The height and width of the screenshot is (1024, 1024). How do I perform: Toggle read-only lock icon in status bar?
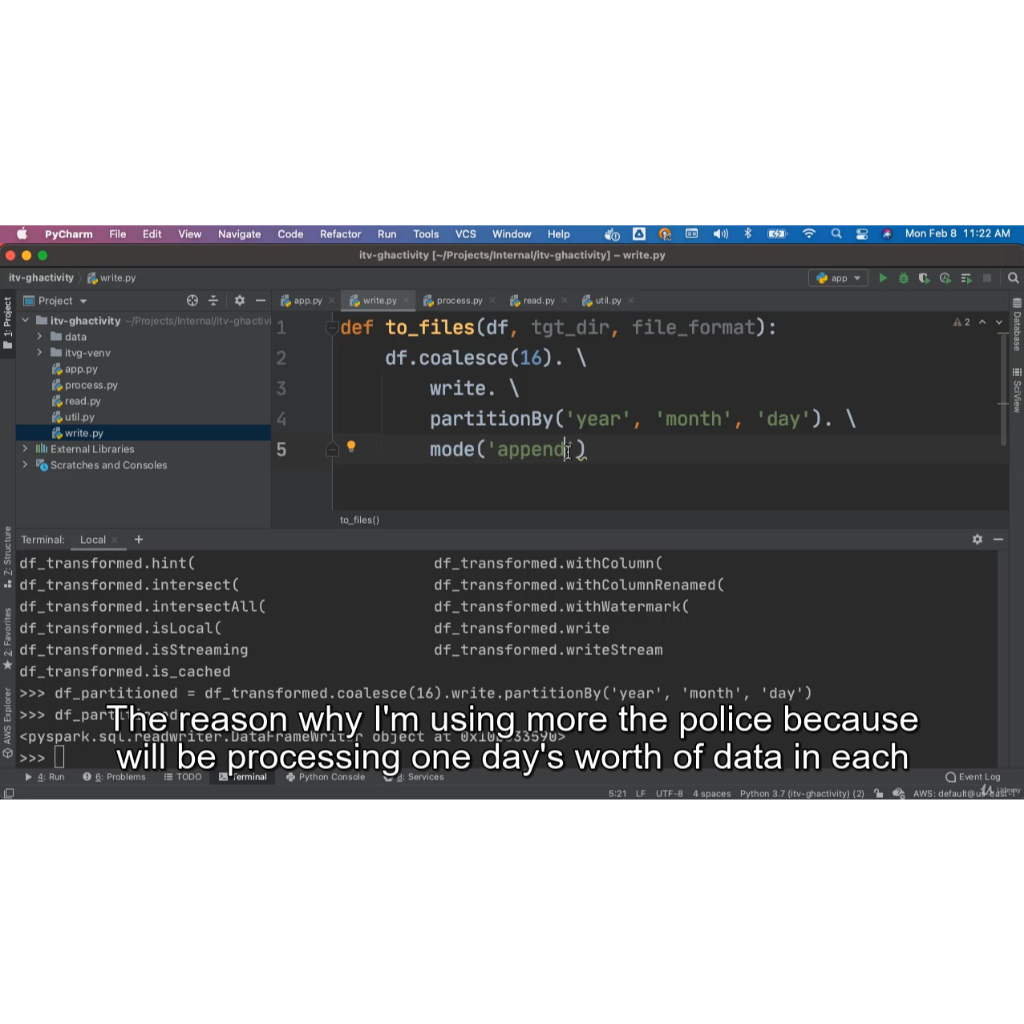(x=878, y=793)
